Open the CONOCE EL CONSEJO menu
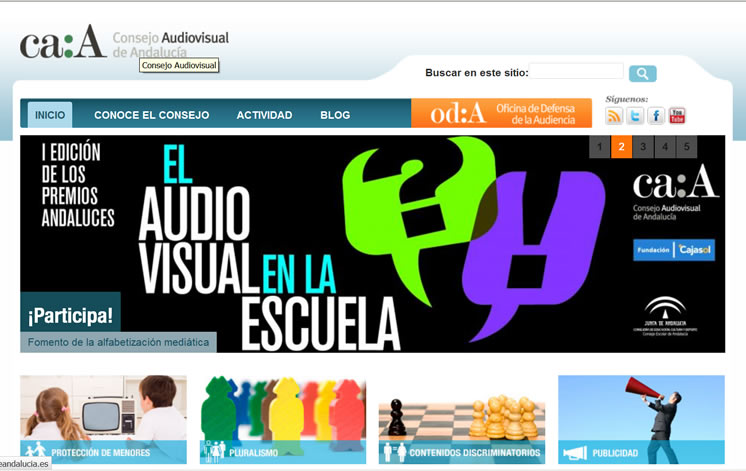Screen dimensions: 746x471 (x=151, y=115)
